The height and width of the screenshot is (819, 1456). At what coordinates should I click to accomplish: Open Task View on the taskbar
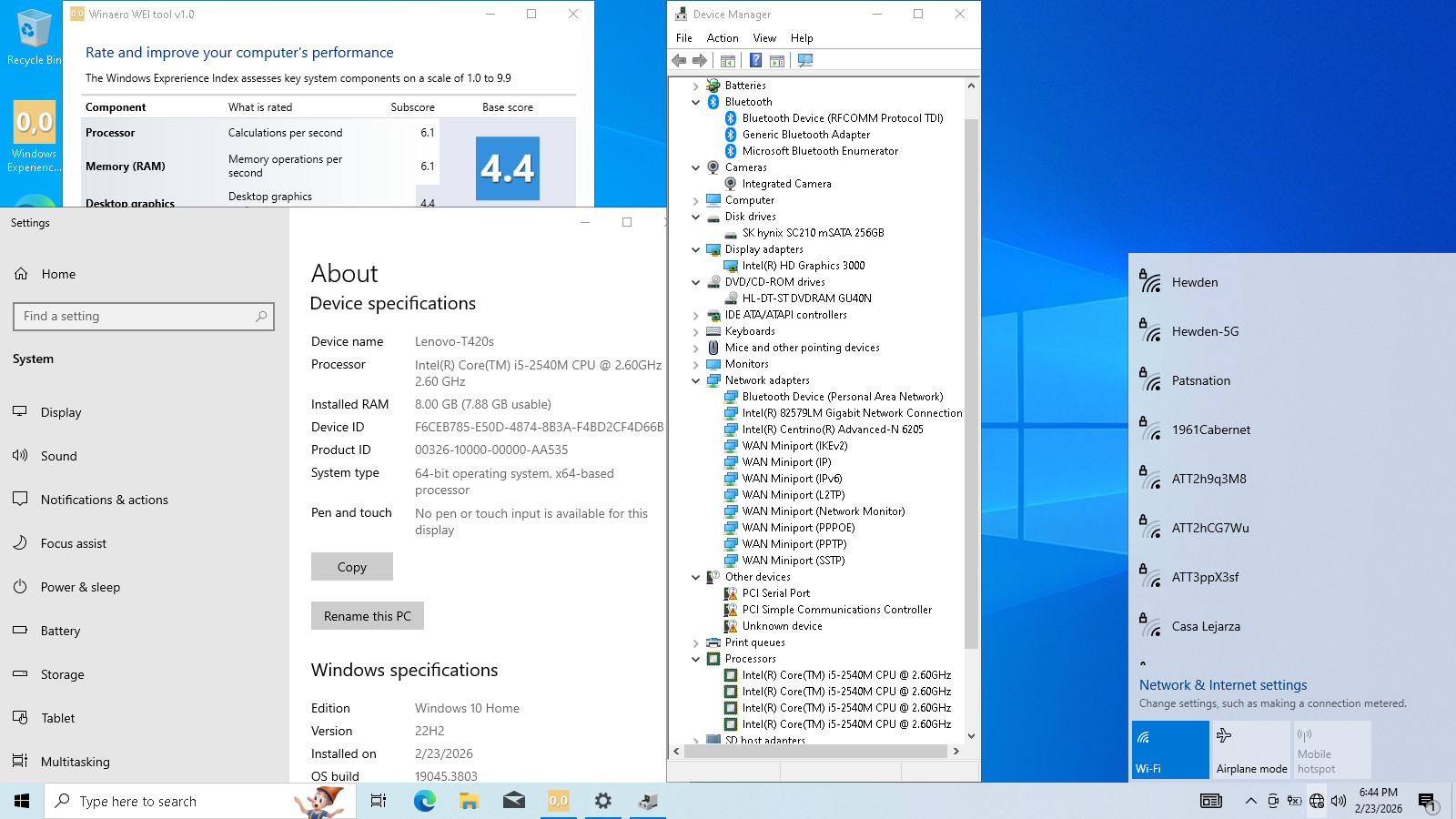(x=379, y=801)
